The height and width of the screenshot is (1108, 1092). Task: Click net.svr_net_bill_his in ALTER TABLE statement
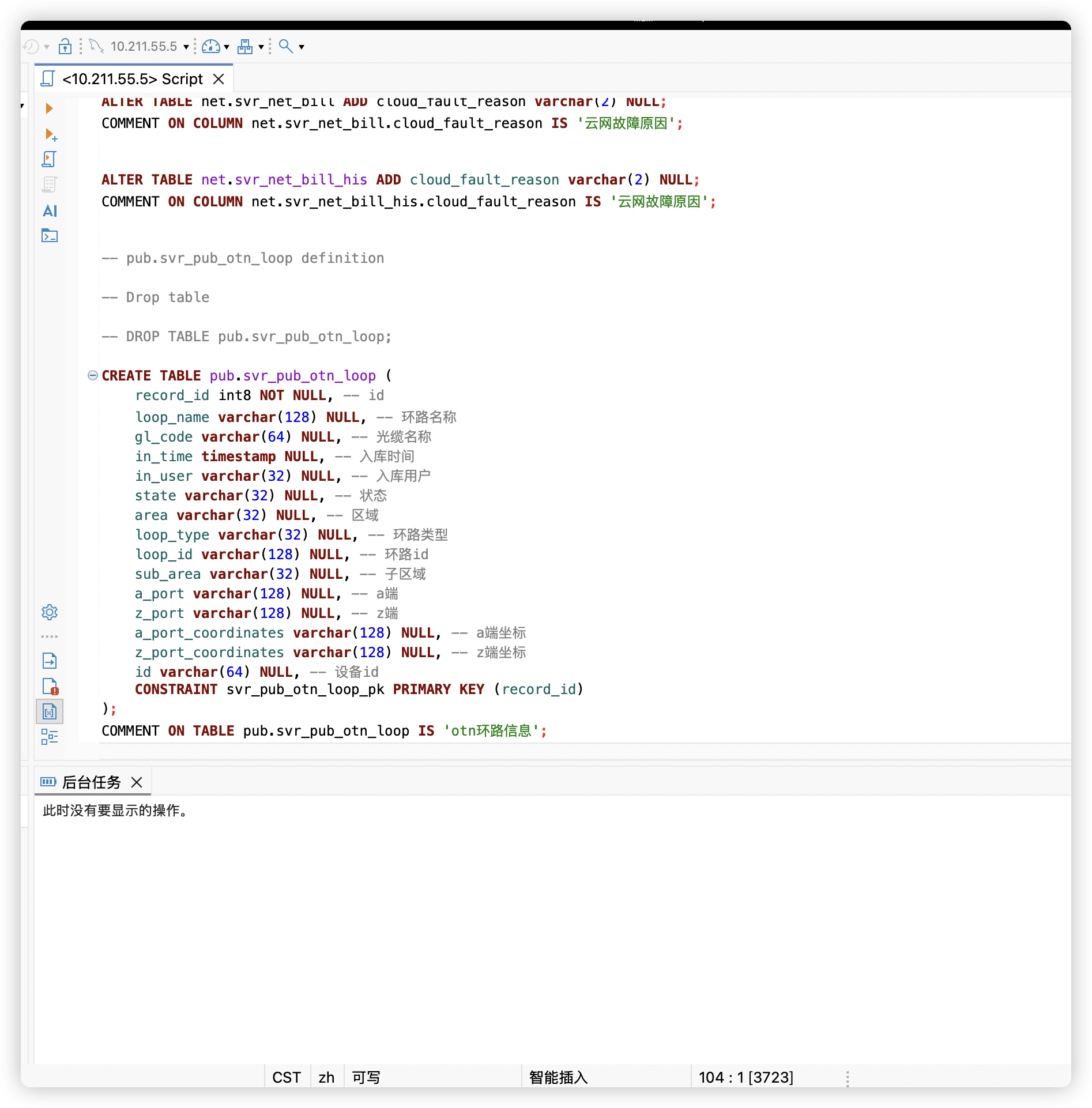click(x=284, y=179)
